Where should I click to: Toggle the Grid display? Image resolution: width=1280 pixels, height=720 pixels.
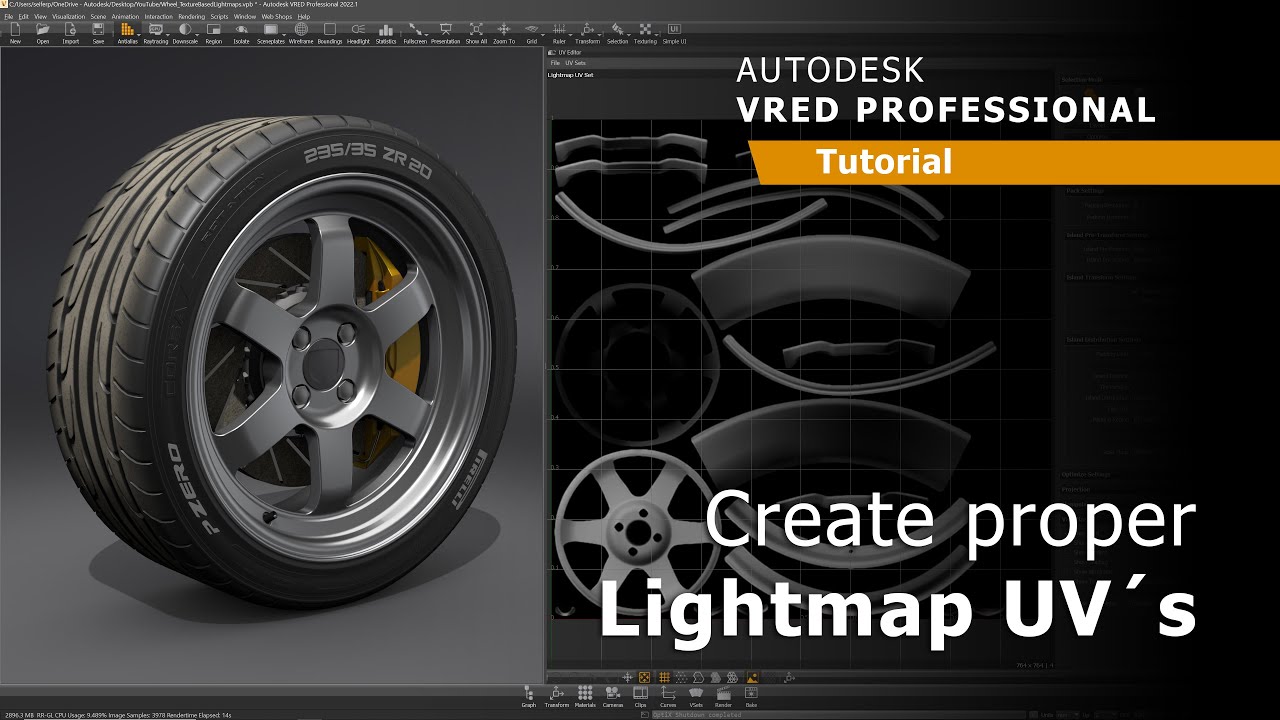531,34
